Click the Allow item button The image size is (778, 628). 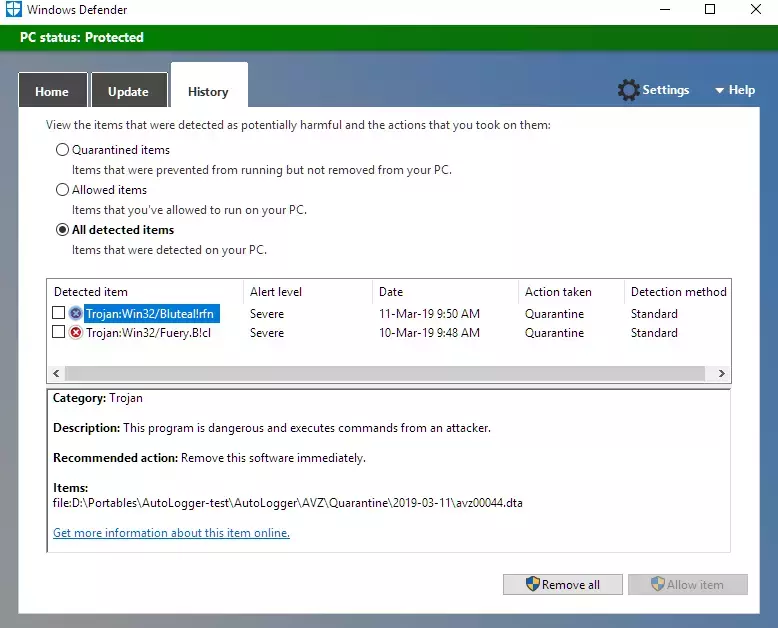click(x=688, y=584)
